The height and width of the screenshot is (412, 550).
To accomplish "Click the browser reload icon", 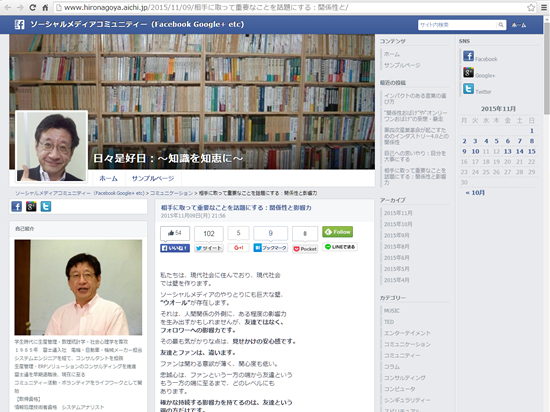I will (32, 7).
